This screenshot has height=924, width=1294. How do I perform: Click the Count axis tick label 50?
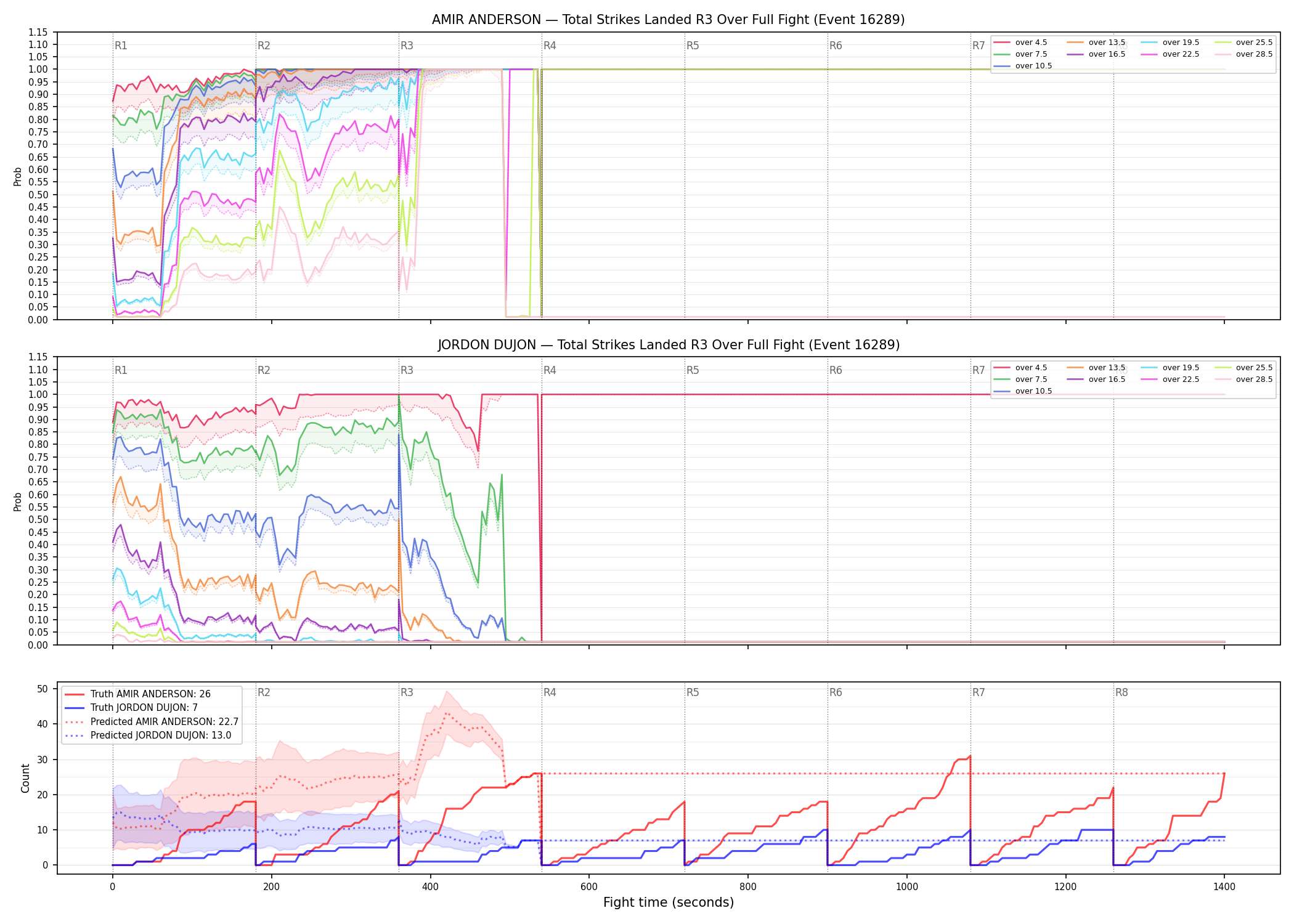pos(43,689)
